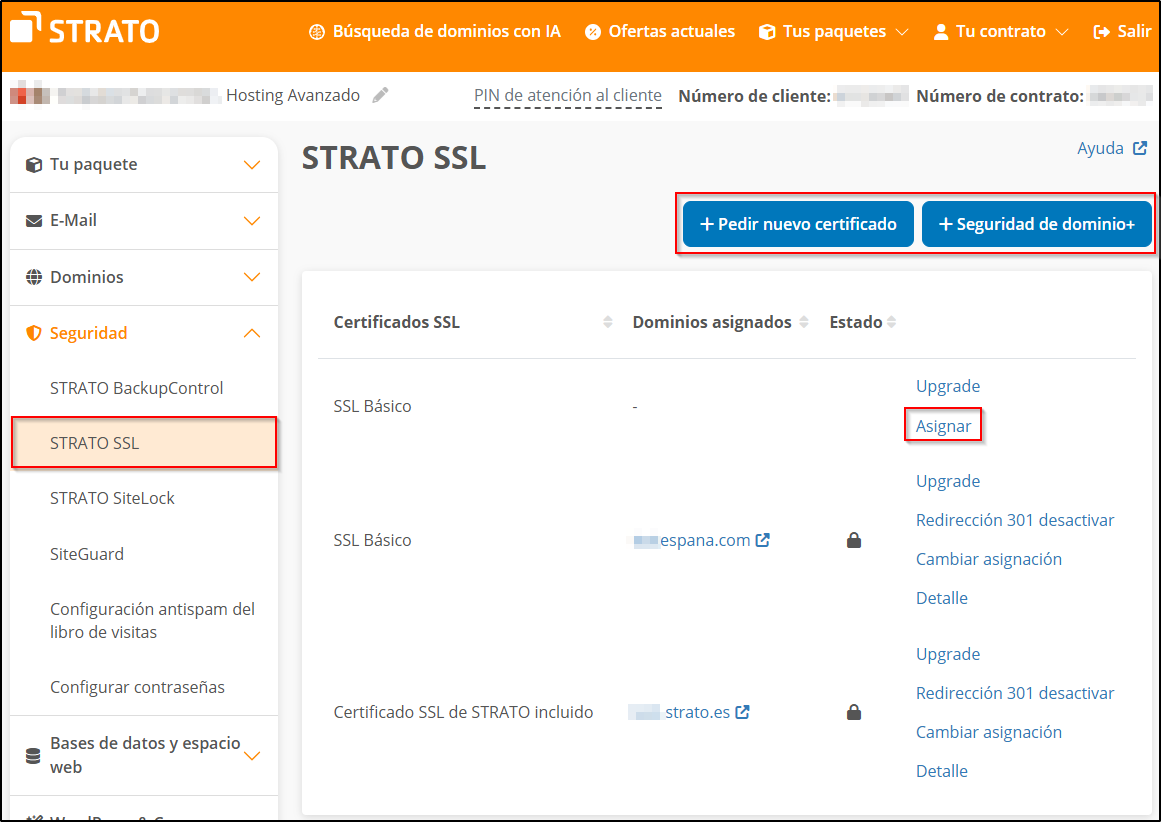
Task: Open the Tu contrato dropdown
Action: click(1000, 31)
